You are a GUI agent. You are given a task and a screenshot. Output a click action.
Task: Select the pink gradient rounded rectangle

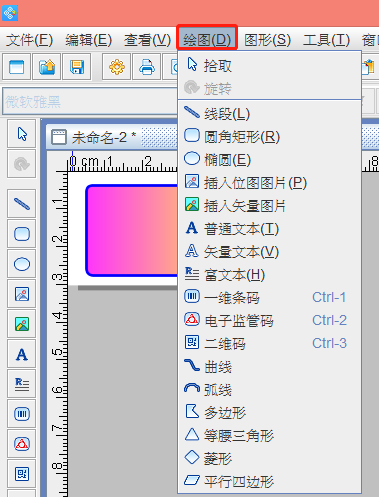[x=132, y=230]
